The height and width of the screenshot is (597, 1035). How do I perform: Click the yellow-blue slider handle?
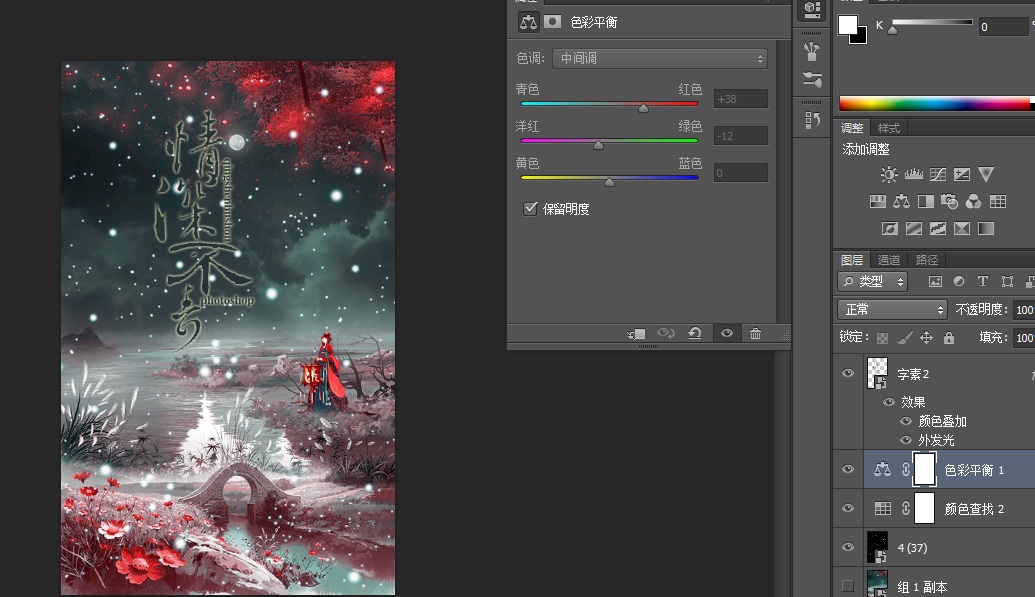[610, 182]
